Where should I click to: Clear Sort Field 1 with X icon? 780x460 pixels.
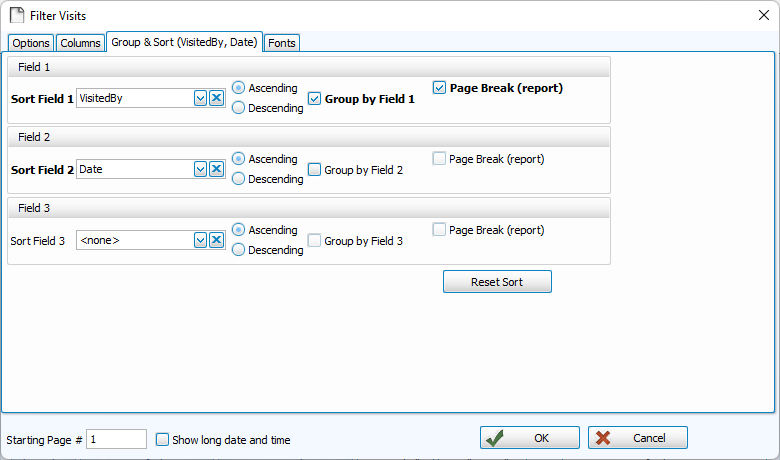click(x=216, y=98)
